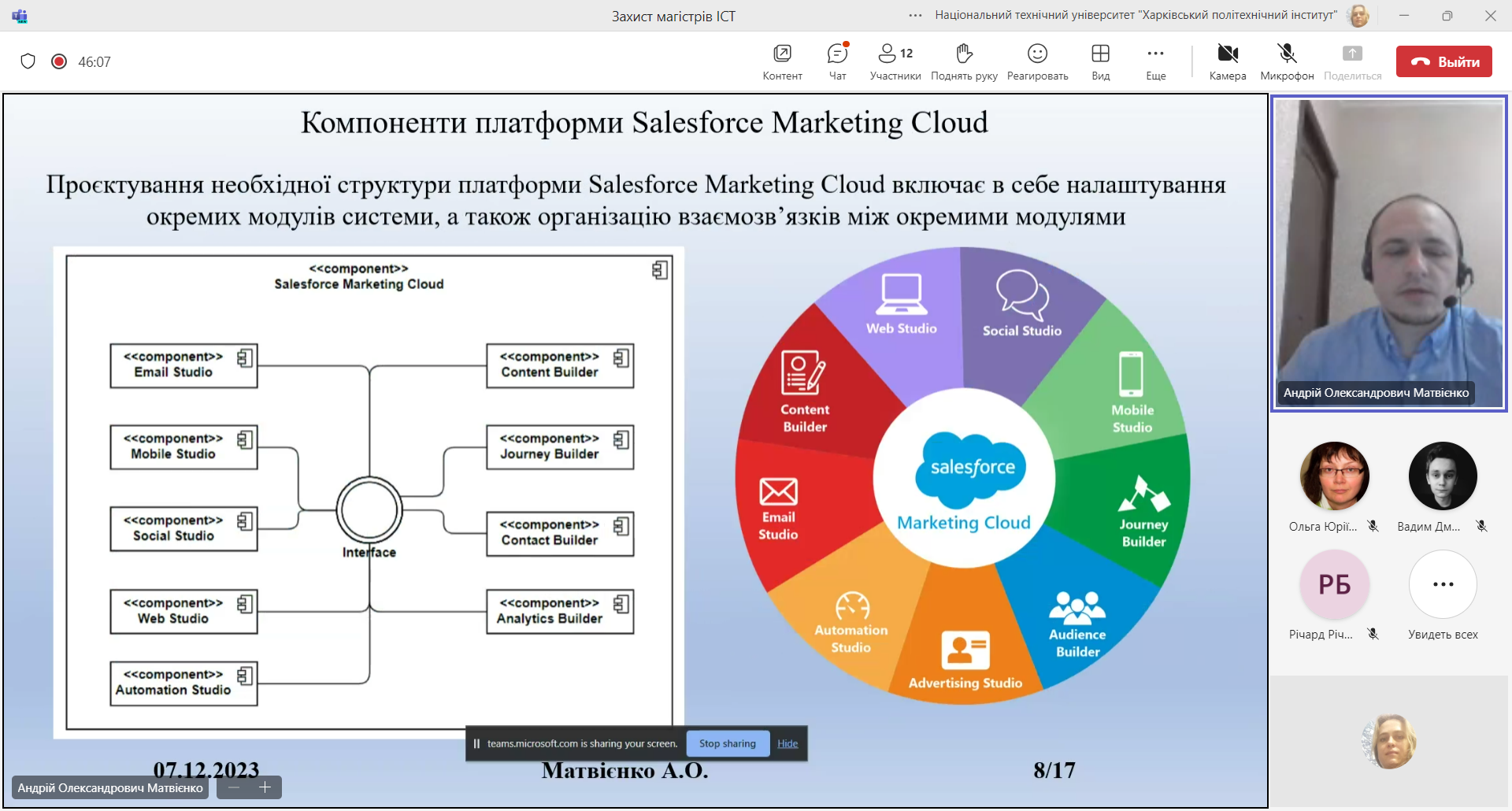Open the reactions (Реагировать) picker
The width and height of the screenshot is (1512, 811).
click(x=1037, y=61)
